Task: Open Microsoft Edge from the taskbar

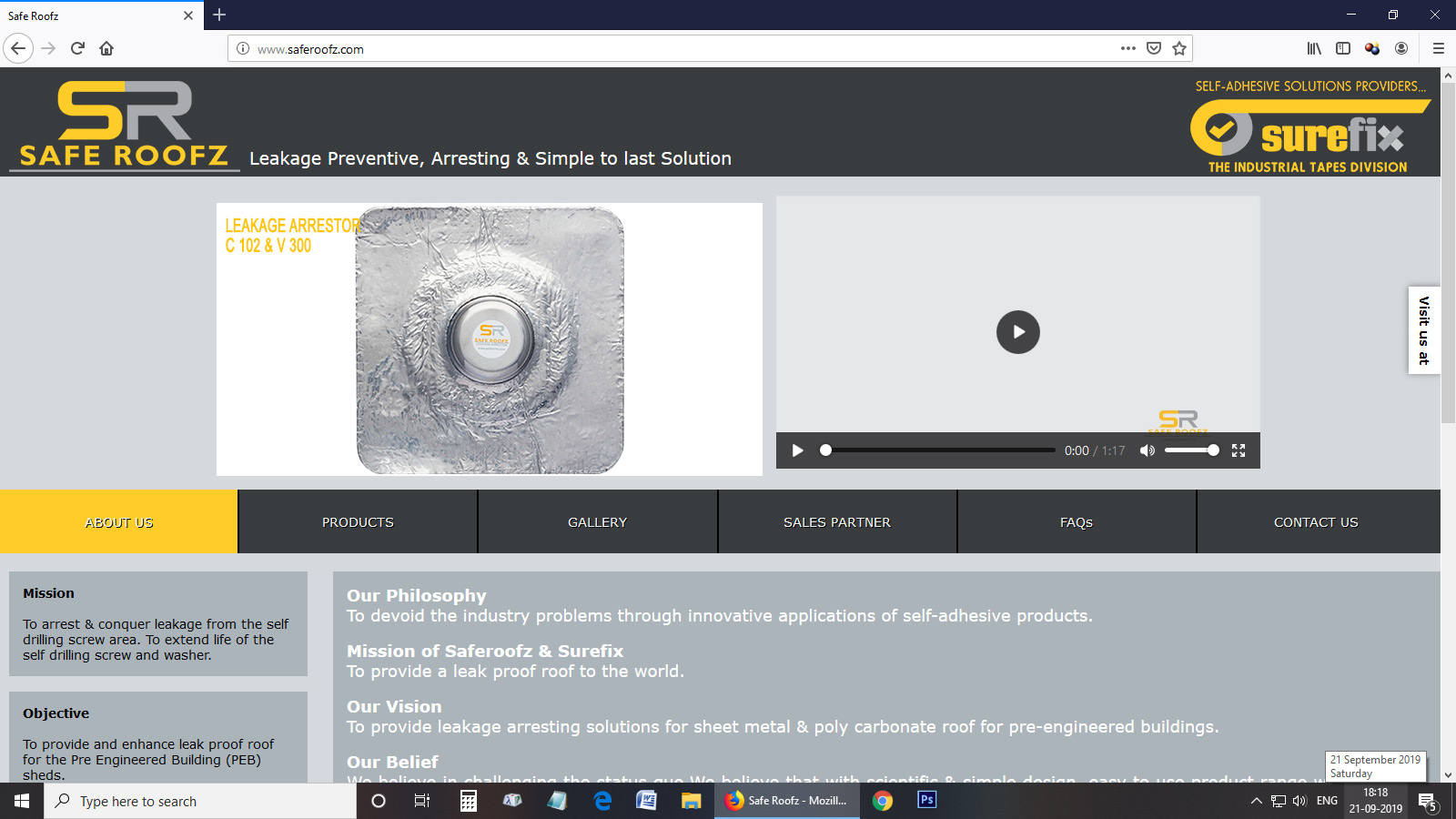Action: tap(602, 801)
